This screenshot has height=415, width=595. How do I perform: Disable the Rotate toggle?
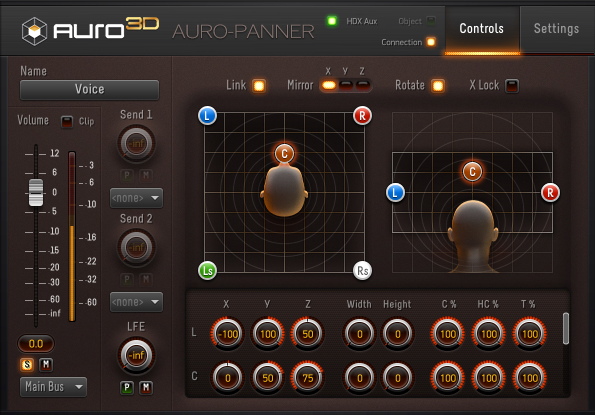point(438,86)
